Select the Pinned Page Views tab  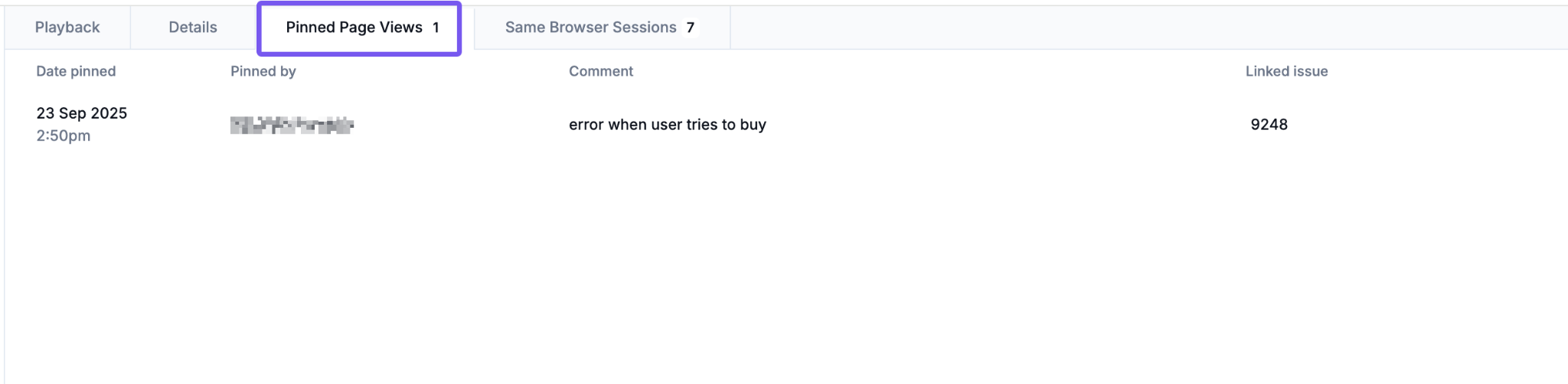(354, 28)
